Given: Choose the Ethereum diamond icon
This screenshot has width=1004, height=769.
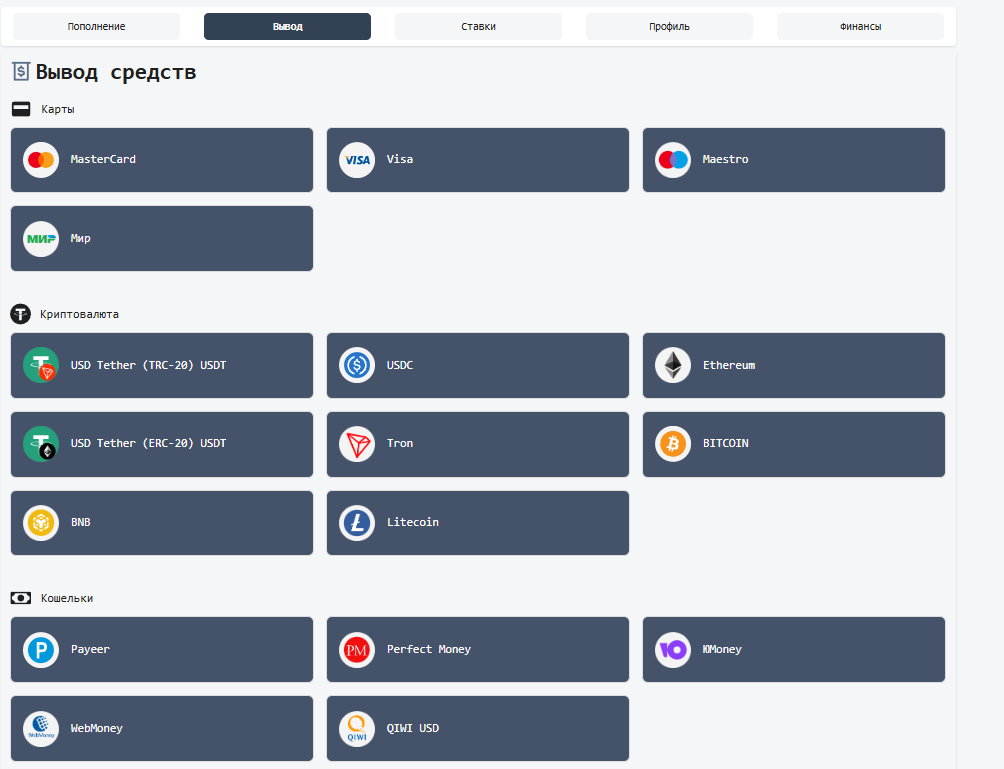Looking at the screenshot, I should tap(673, 366).
